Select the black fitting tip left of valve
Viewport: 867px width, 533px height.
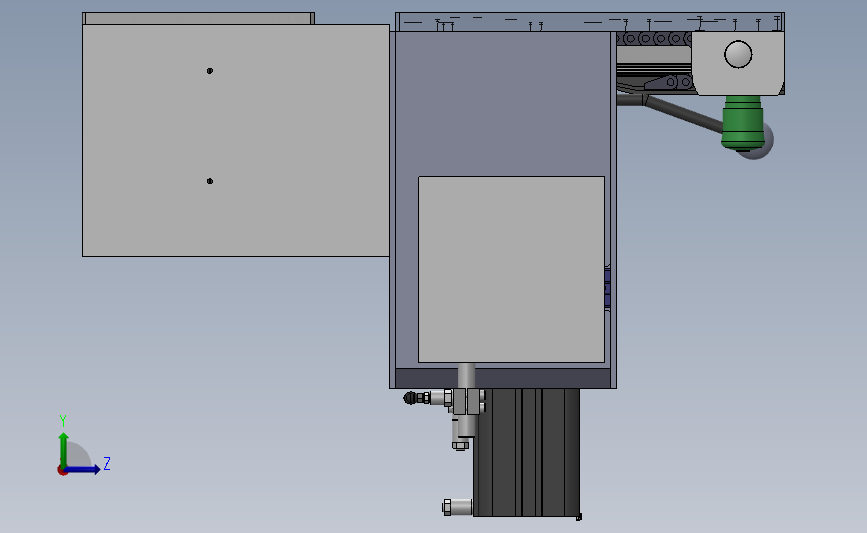tap(410, 398)
